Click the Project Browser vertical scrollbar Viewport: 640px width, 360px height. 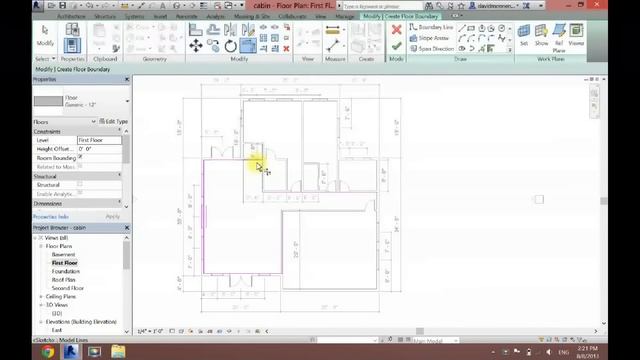[126, 255]
